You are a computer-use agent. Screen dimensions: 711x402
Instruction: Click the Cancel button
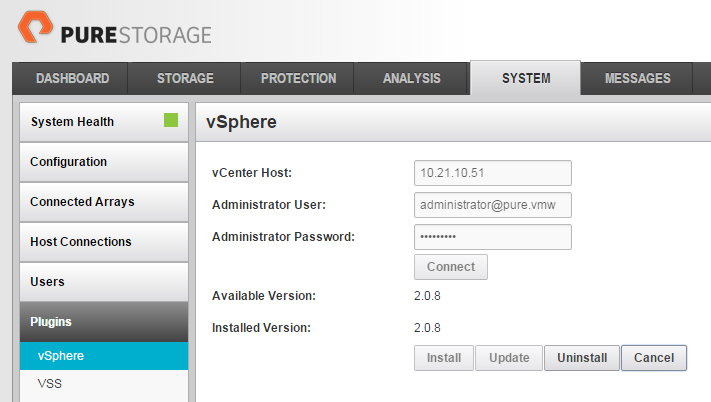click(654, 358)
